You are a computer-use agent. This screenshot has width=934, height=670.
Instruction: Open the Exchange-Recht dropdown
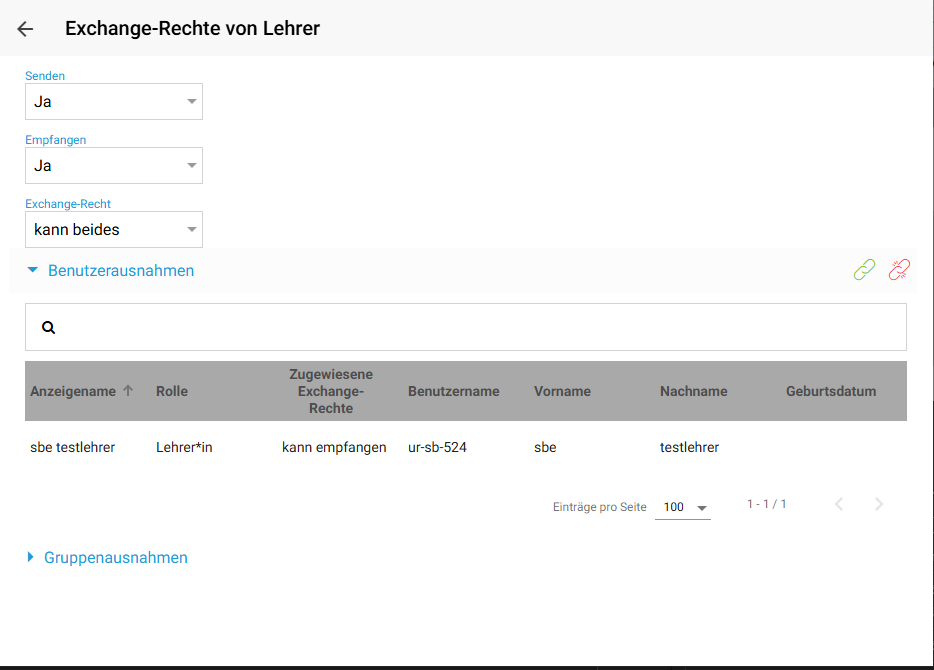tap(114, 229)
